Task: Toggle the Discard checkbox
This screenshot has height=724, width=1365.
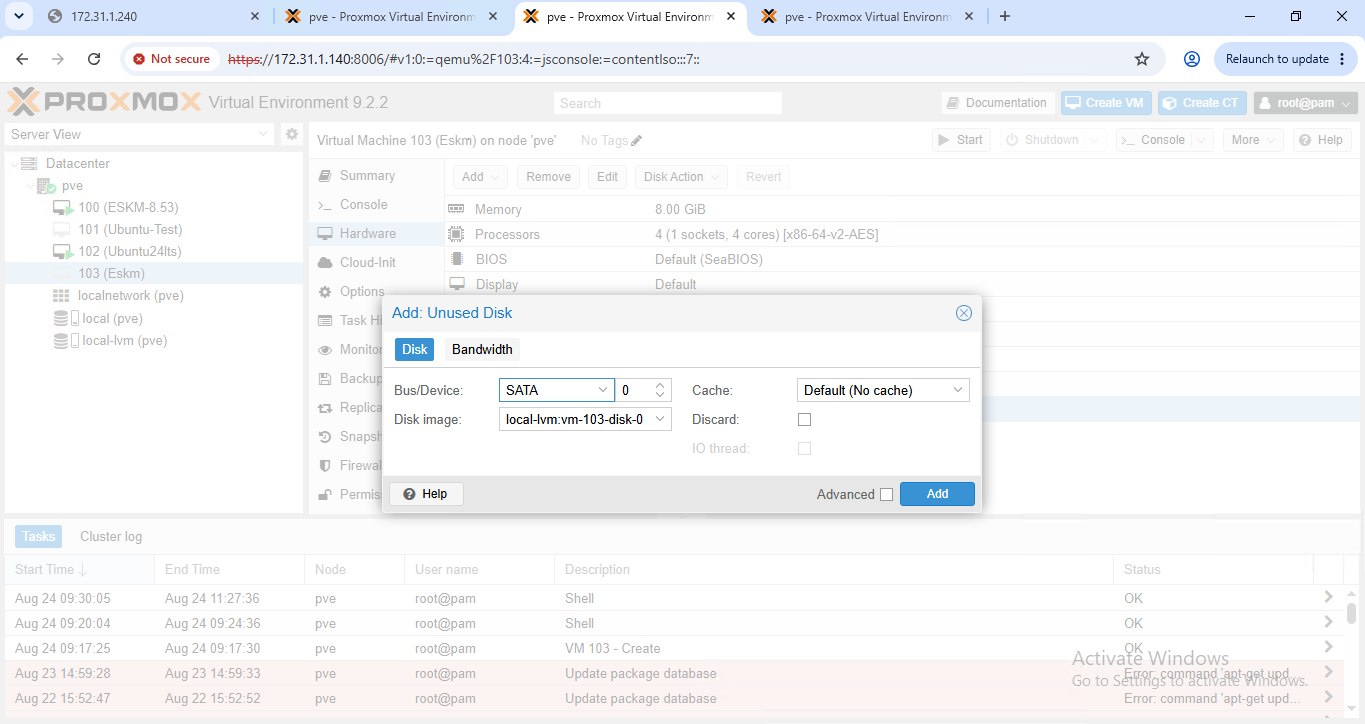Action: [804, 420]
